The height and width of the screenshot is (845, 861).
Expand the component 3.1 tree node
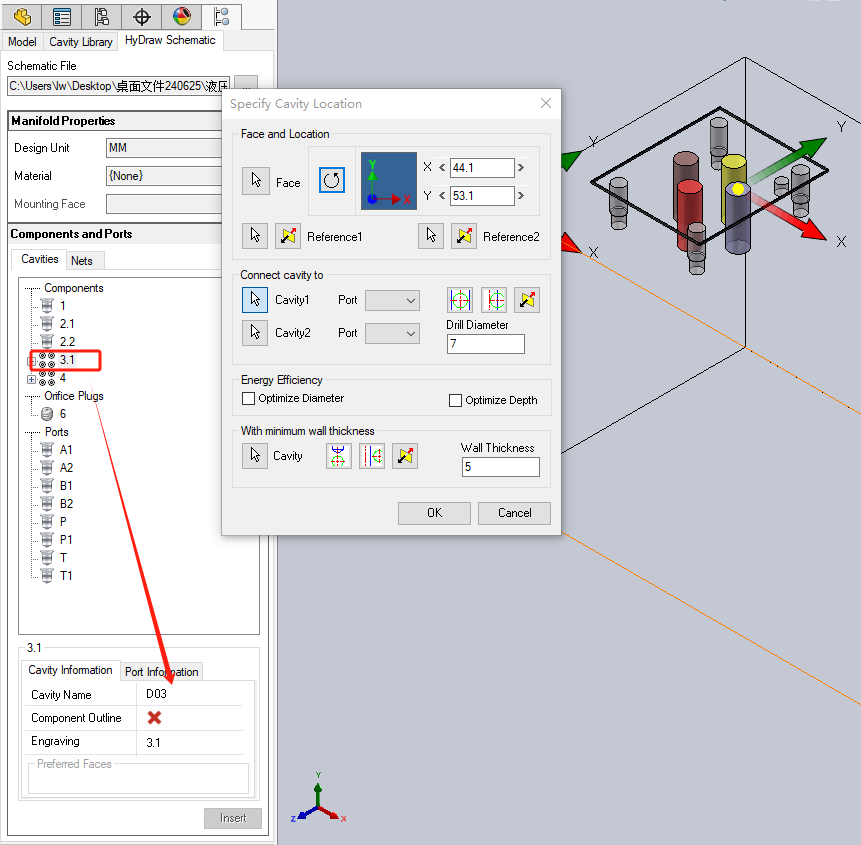pos(31,361)
